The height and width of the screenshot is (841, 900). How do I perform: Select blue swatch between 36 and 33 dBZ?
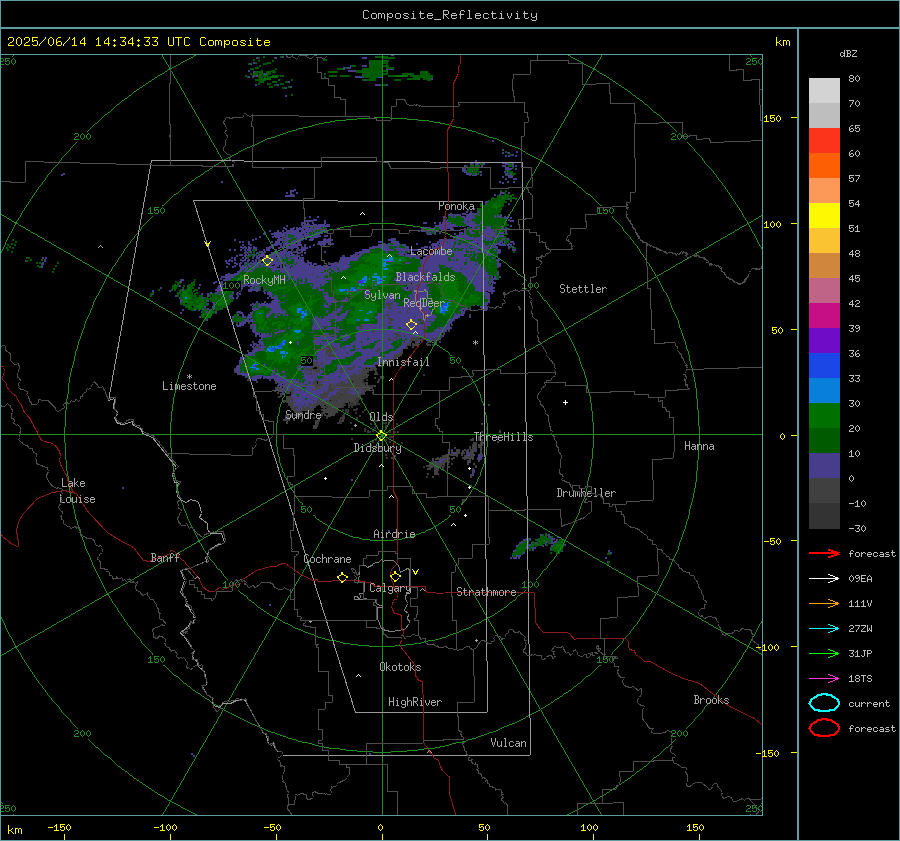pyautogui.click(x=824, y=366)
